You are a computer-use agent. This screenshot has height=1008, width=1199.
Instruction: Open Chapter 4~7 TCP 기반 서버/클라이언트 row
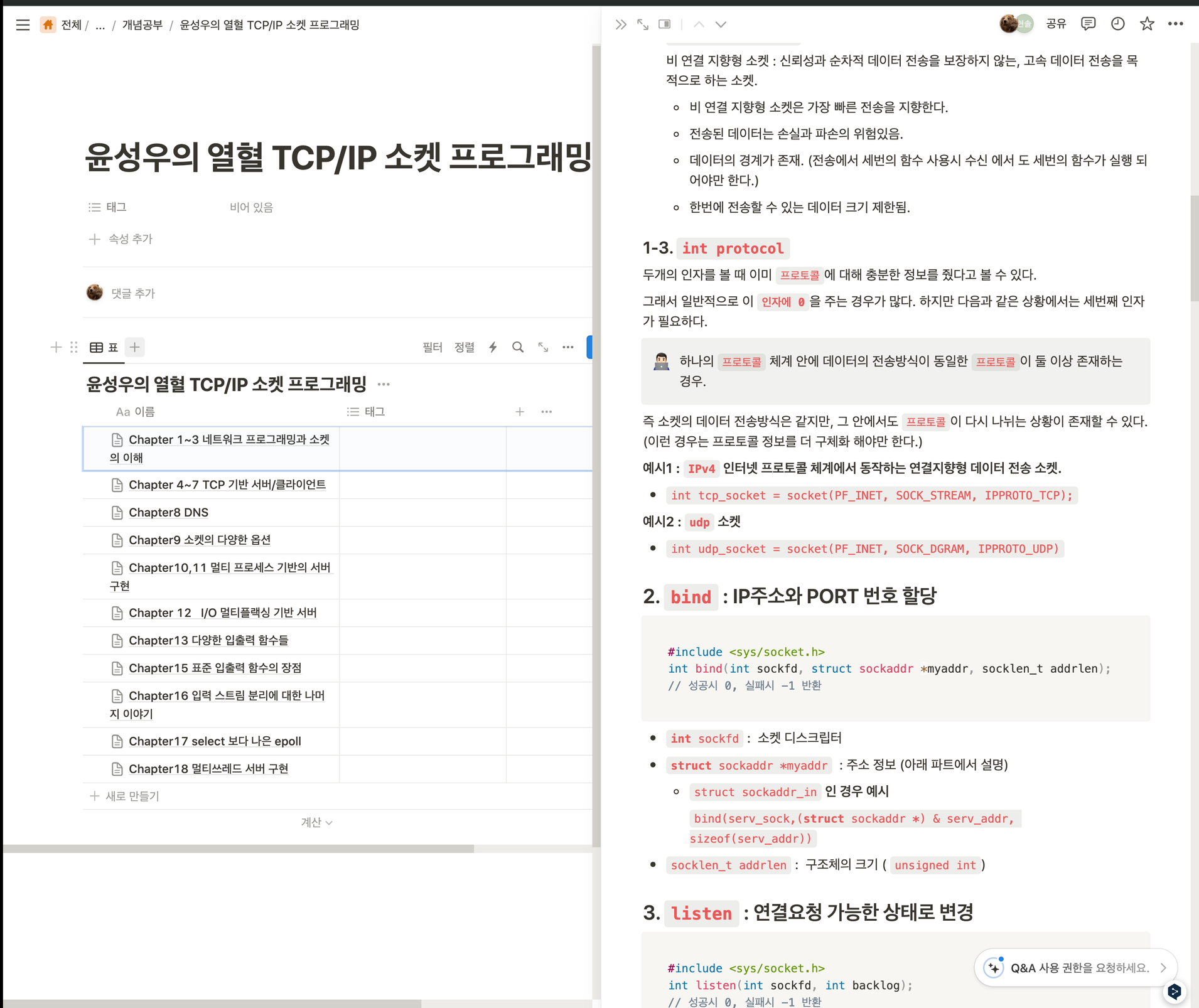pyautogui.click(x=227, y=485)
